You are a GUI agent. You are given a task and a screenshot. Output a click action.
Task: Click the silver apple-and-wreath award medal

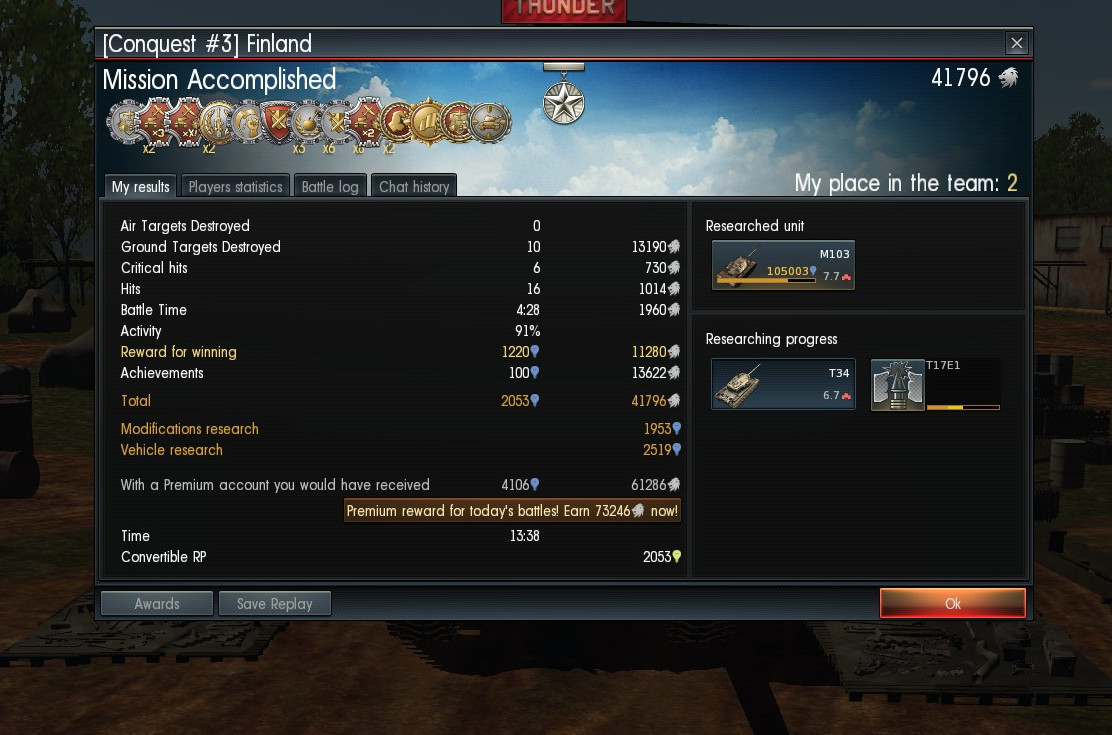pos(307,122)
